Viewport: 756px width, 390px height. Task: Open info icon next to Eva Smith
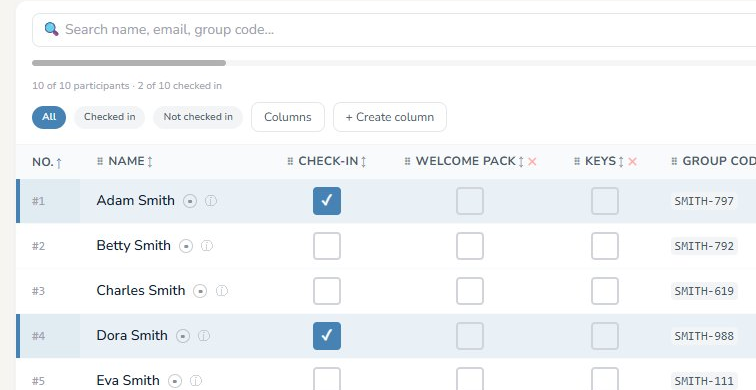(196, 381)
